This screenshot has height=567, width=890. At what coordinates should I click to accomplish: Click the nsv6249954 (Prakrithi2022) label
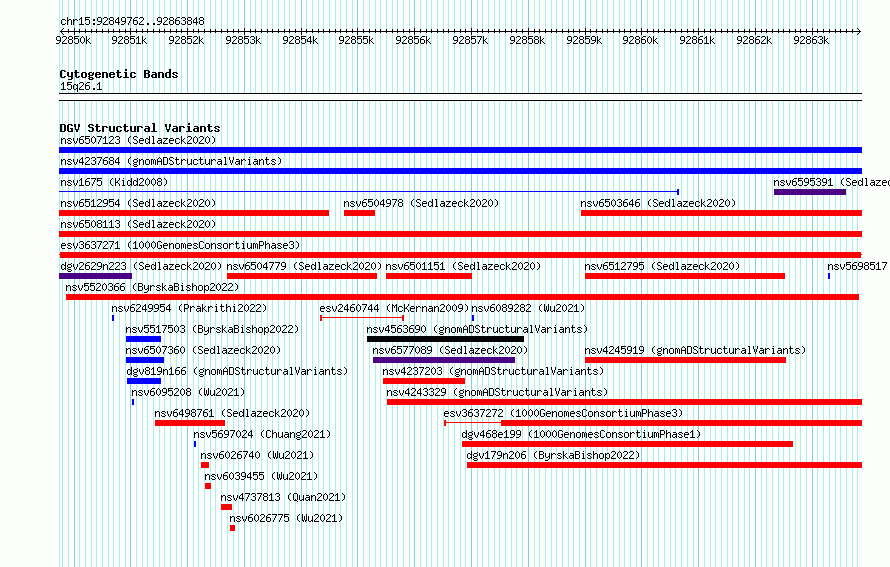189,308
